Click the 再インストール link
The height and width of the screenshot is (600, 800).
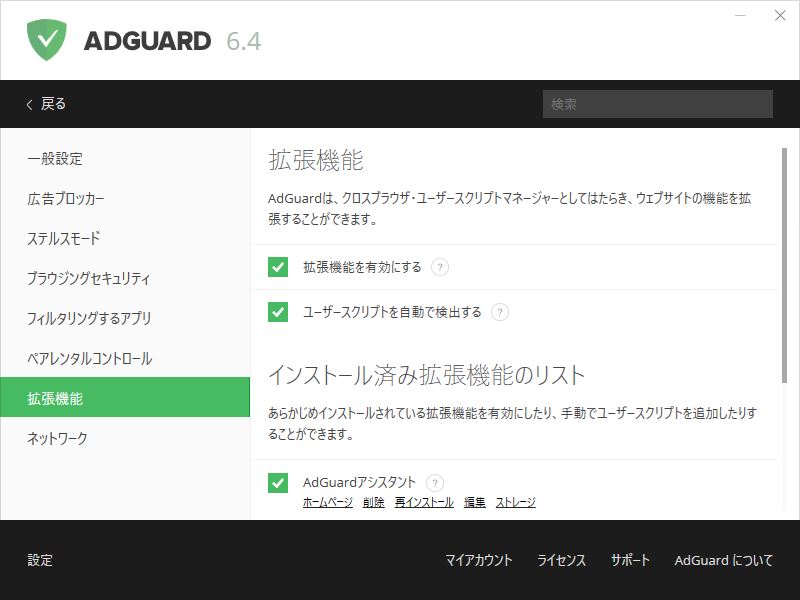(x=424, y=502)
